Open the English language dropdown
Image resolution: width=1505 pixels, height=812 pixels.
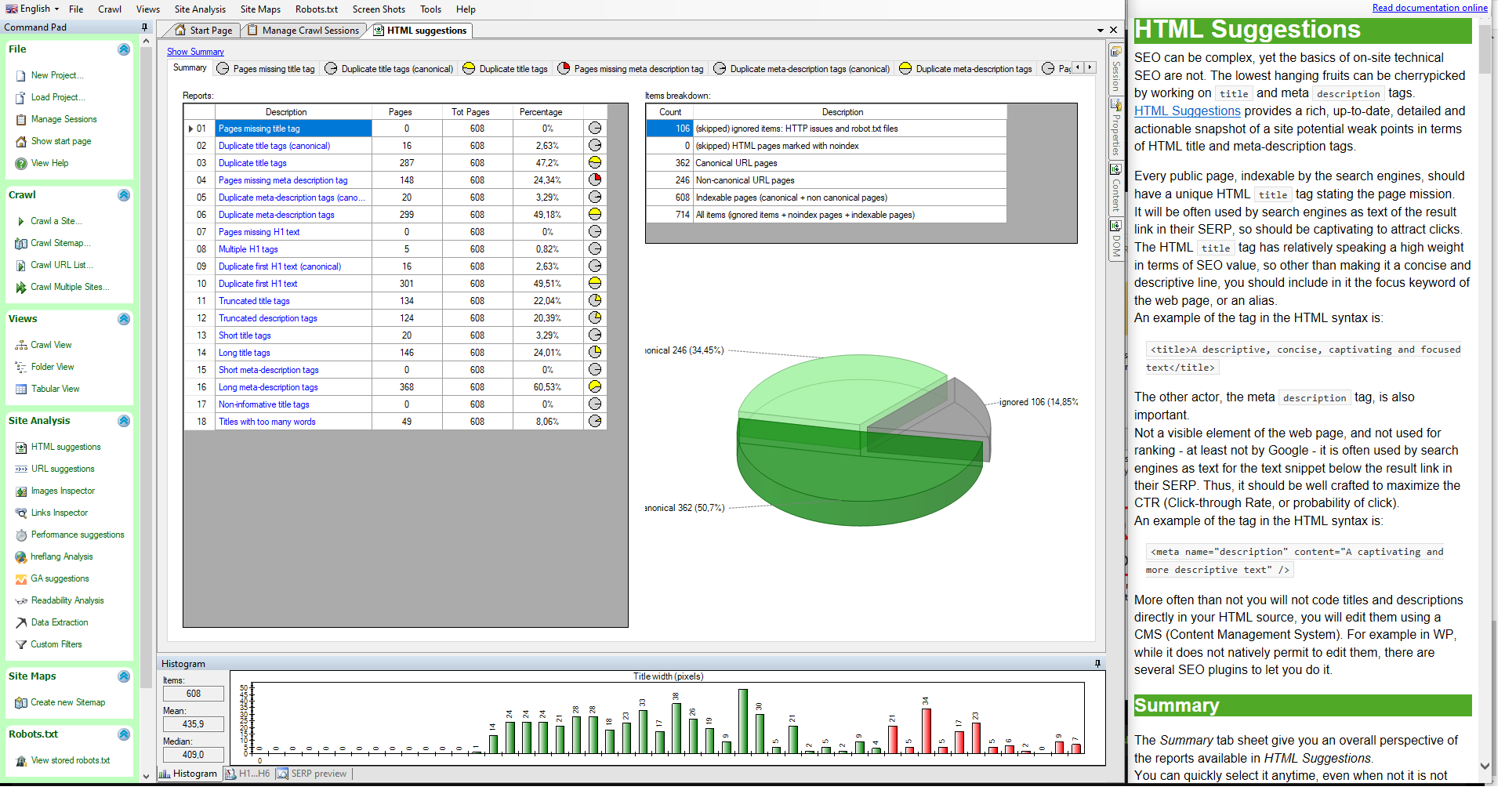tap(33, 9)
